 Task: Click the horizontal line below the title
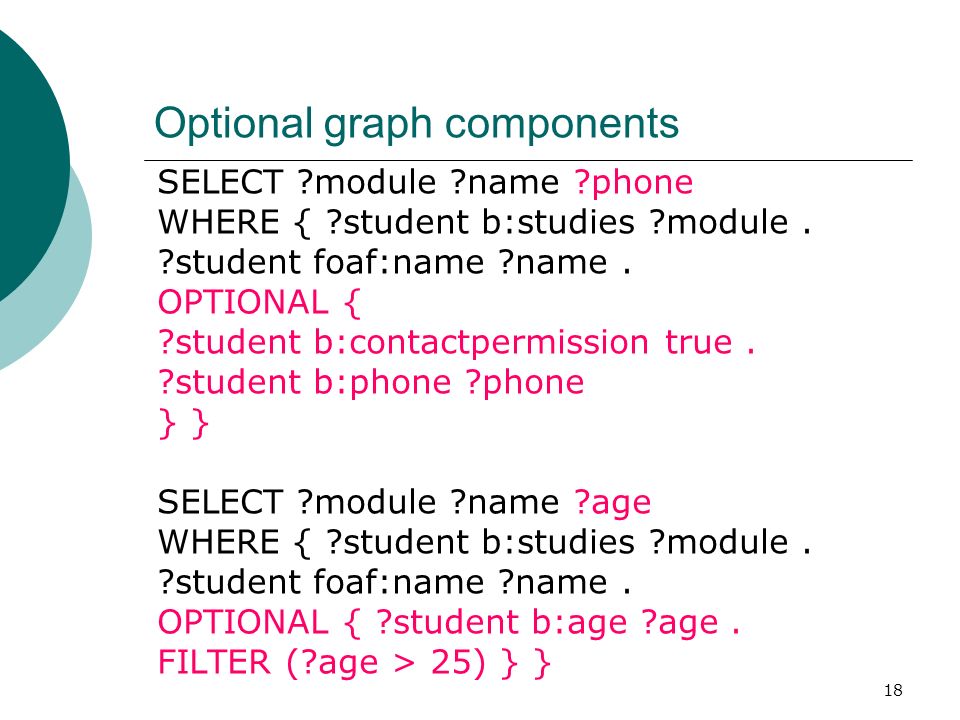[x=528, y=160]
